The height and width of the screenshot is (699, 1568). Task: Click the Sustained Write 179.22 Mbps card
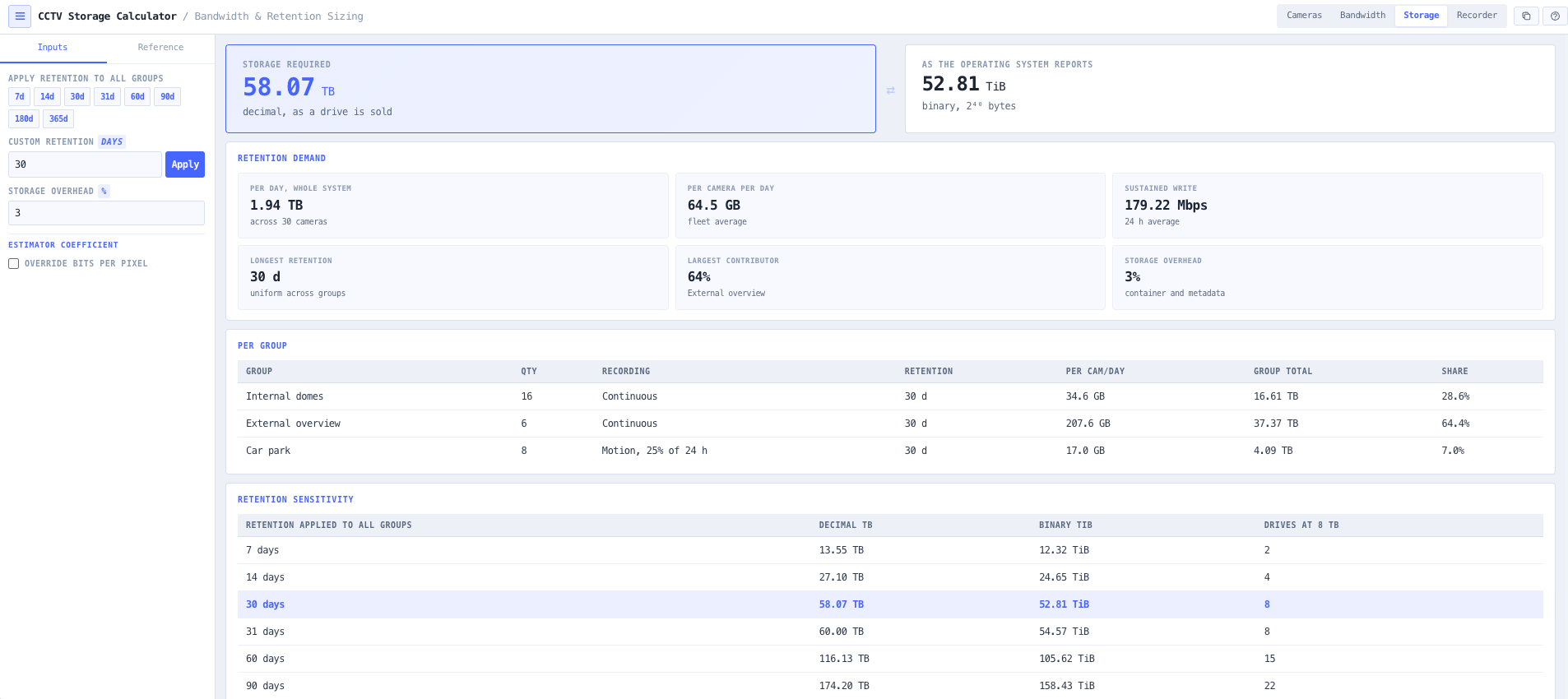coord(1327,206)
